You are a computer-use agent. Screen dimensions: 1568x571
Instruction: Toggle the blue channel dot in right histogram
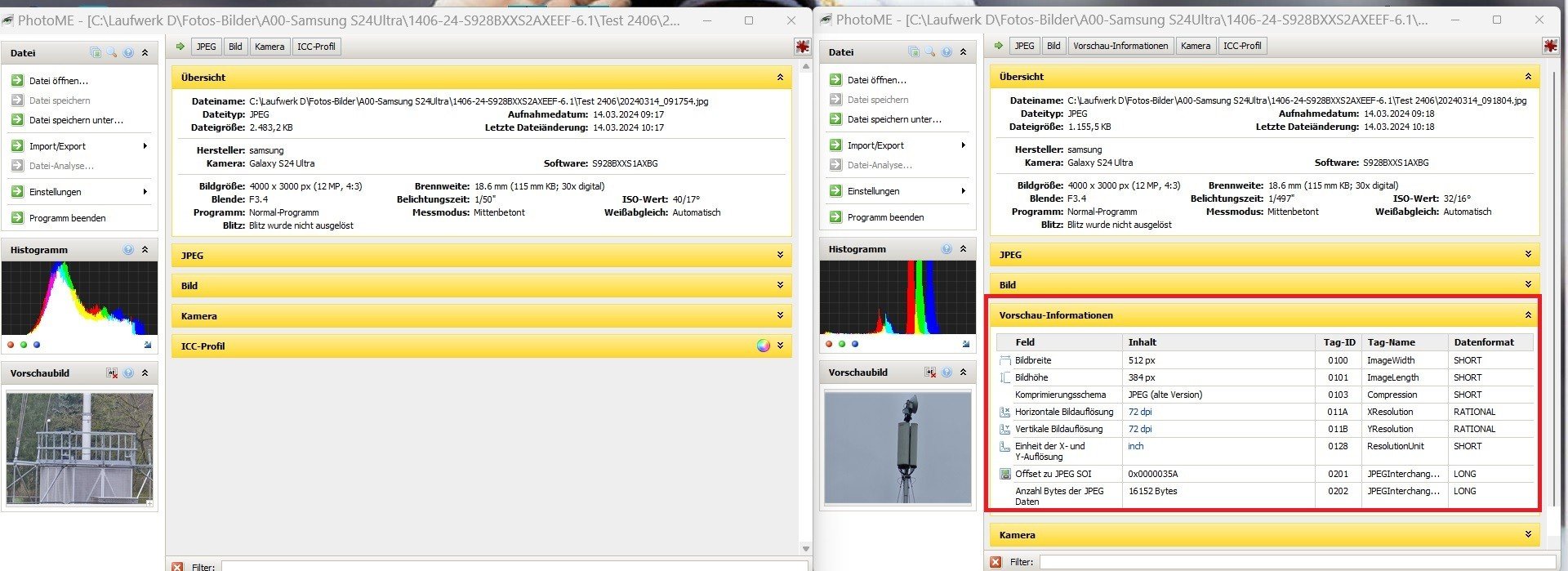tap(855, 344)
